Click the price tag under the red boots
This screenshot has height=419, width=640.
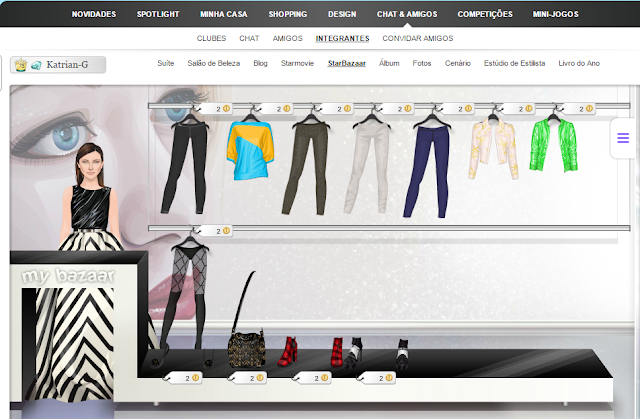312,378
